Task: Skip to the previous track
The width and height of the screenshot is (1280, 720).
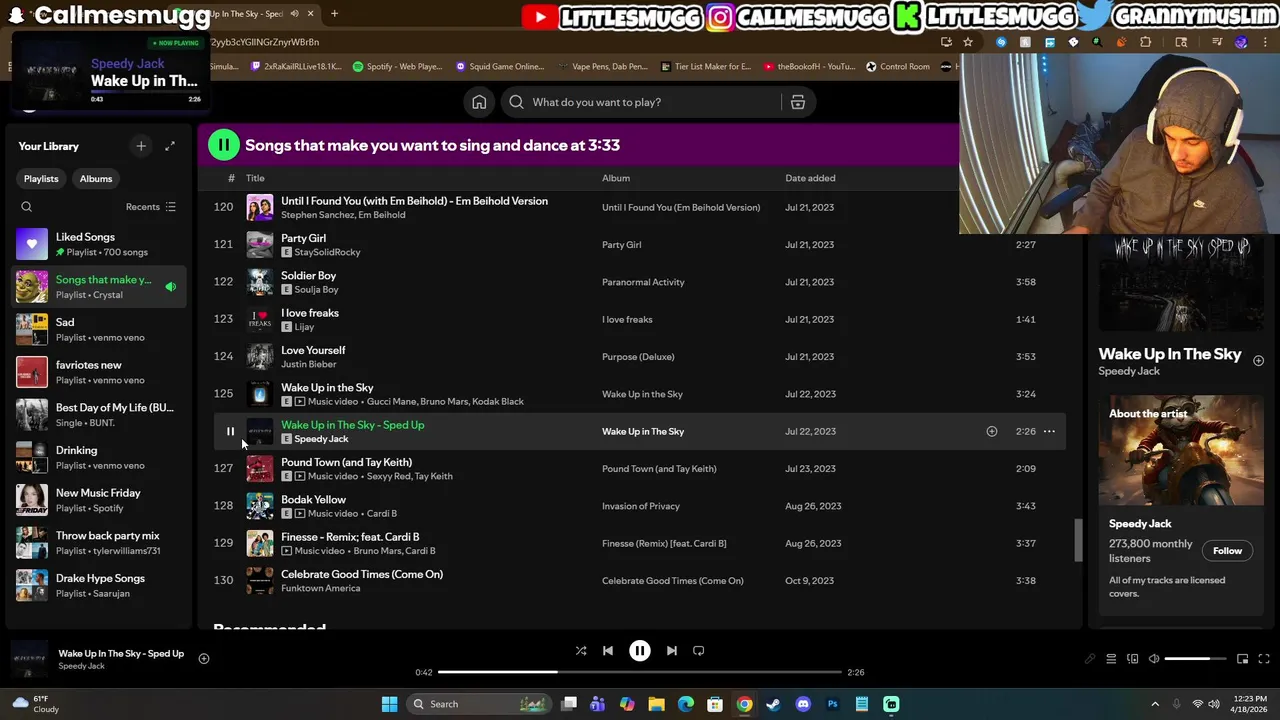Action: point(608,651)
